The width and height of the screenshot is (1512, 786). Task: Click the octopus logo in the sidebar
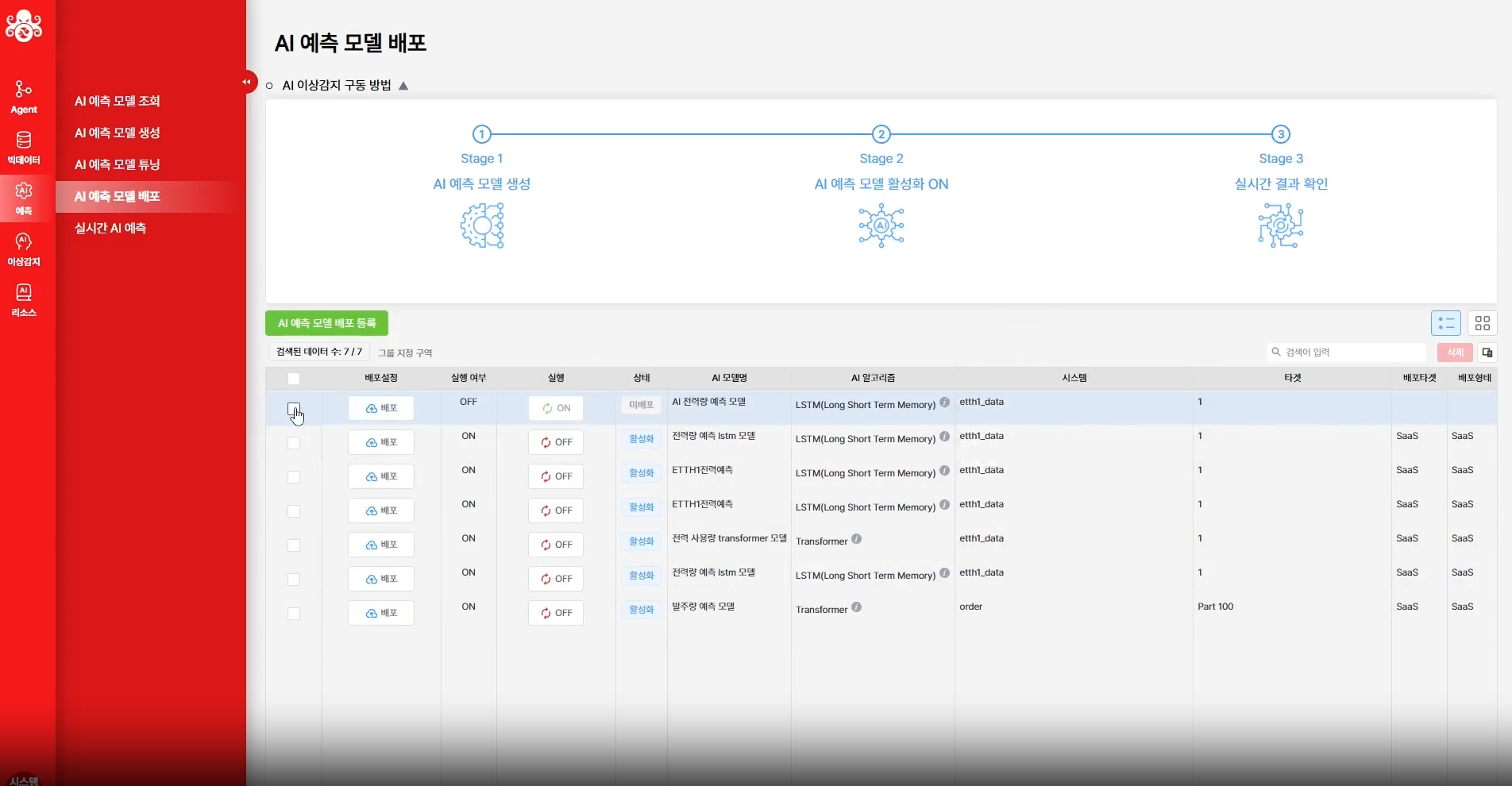(24, 26)
